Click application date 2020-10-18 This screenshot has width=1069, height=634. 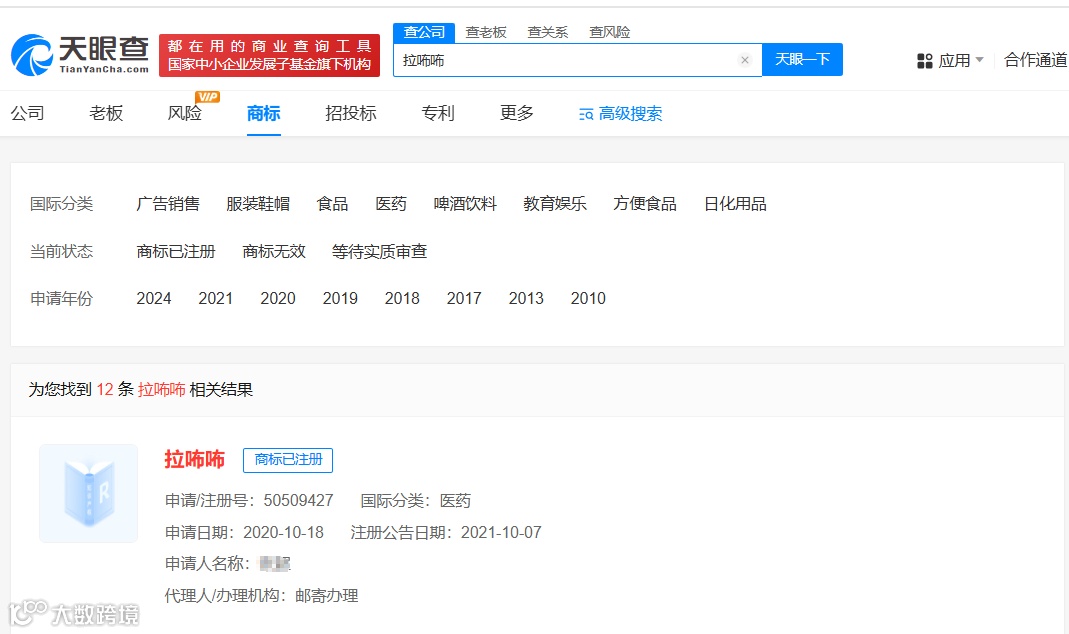pos(284,532)
